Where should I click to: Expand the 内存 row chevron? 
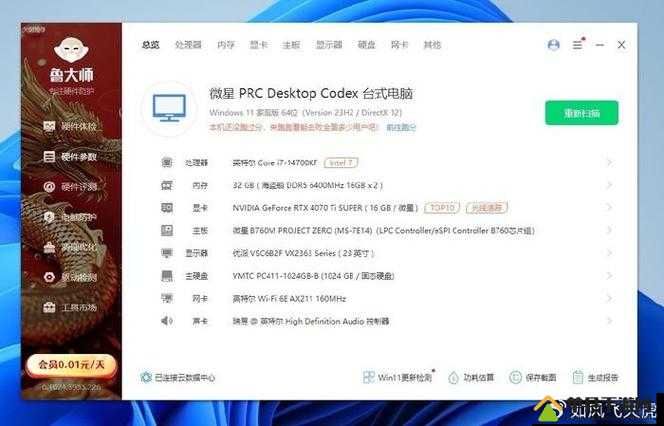pos(609,185)
